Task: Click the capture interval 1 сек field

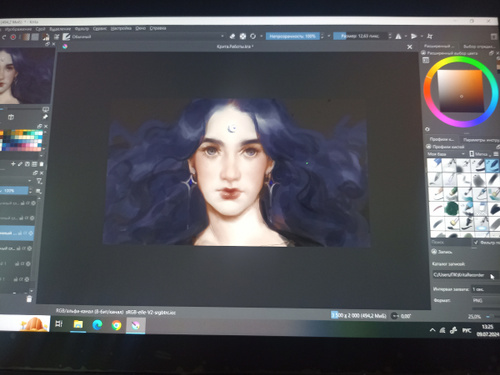Action: click(x=485, y=289)
